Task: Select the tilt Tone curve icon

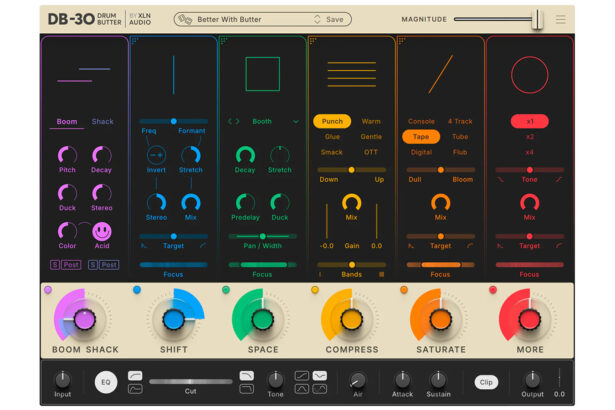Action: (x=302, y=375)
